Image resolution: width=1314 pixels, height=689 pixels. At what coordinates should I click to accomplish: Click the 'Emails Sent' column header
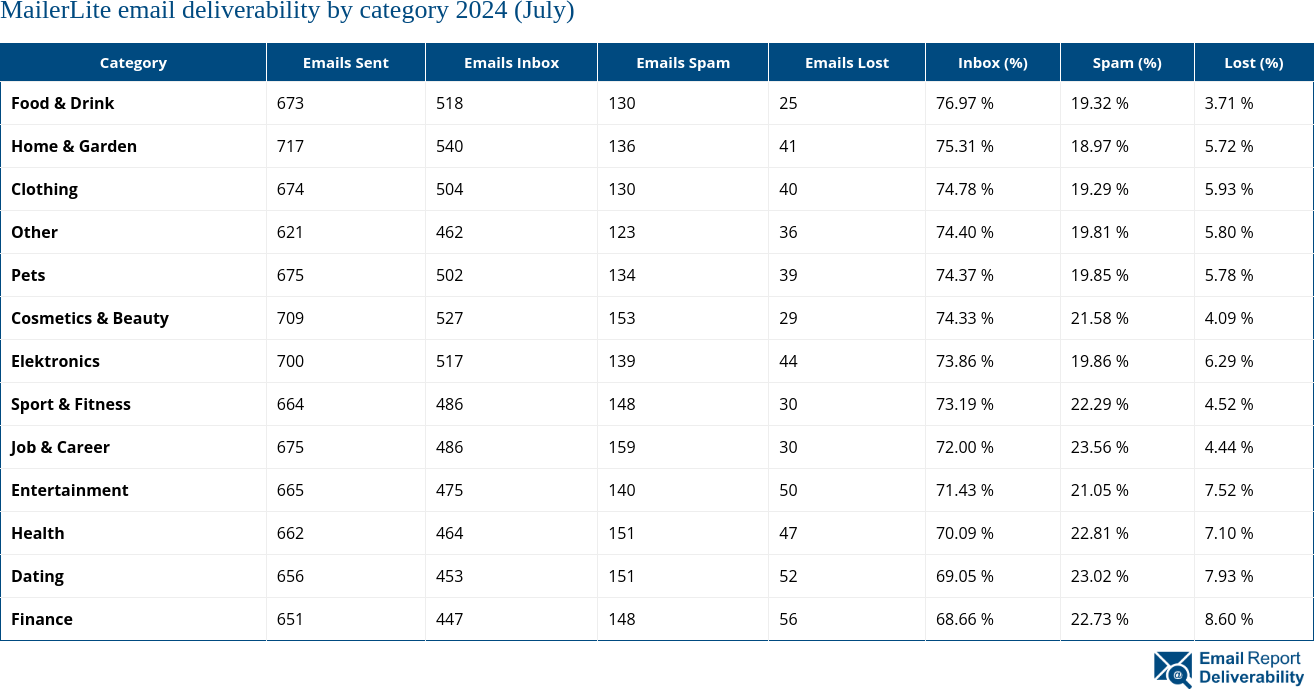click(346, 62)
